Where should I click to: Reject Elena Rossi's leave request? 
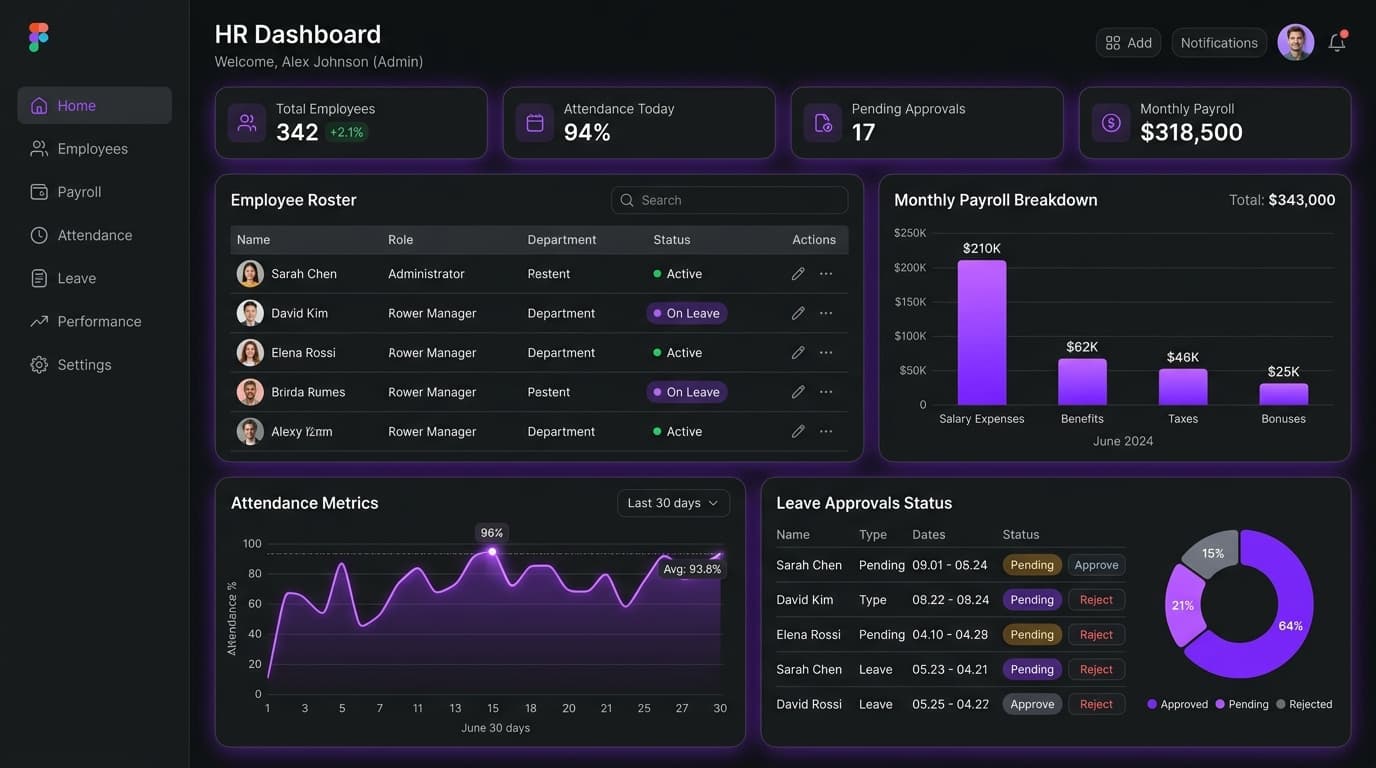click(1096, 635)
